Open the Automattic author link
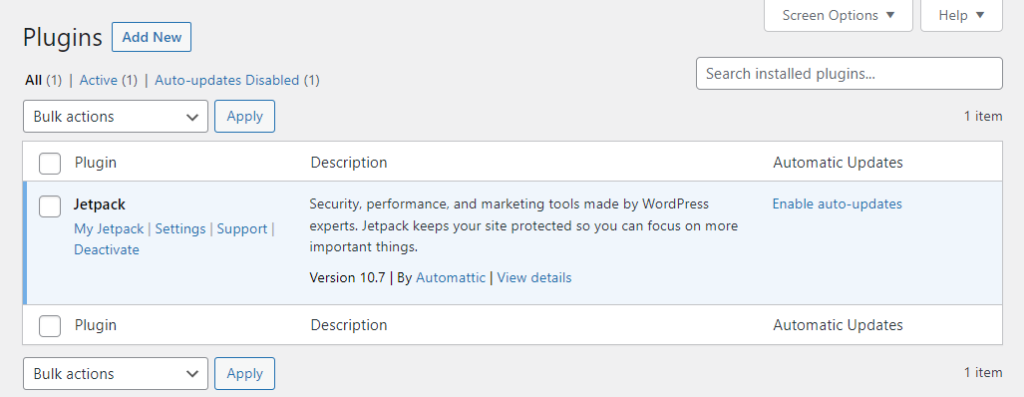 pos(451,278)
